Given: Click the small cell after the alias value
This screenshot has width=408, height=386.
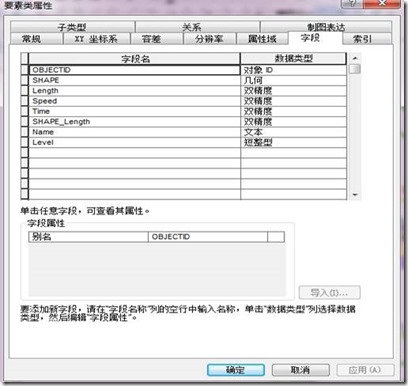Looking at the screenshot, I should (276, 237).
